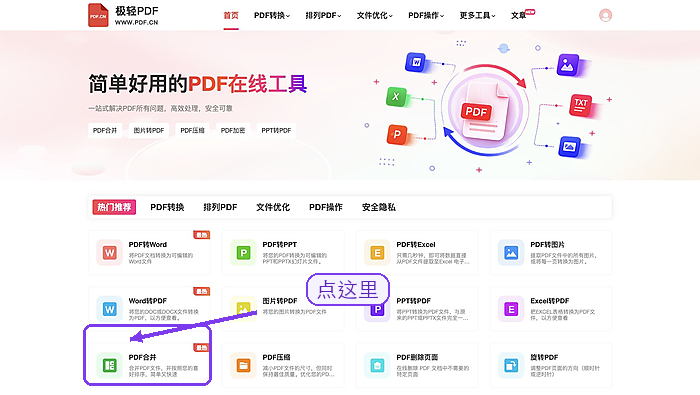The width and height of the screenshot is (700, 395).
Task: Open the PDF删除页面 card title
Action: pos(417,357)
